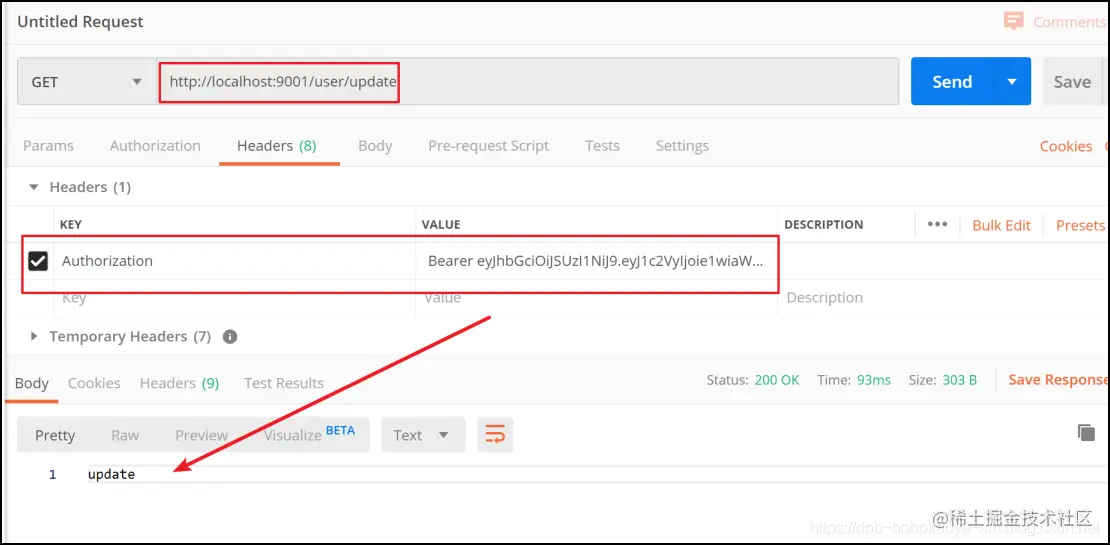Switch to the Tests tab
The image size is (1110, 546).
(x=602, y=146)
